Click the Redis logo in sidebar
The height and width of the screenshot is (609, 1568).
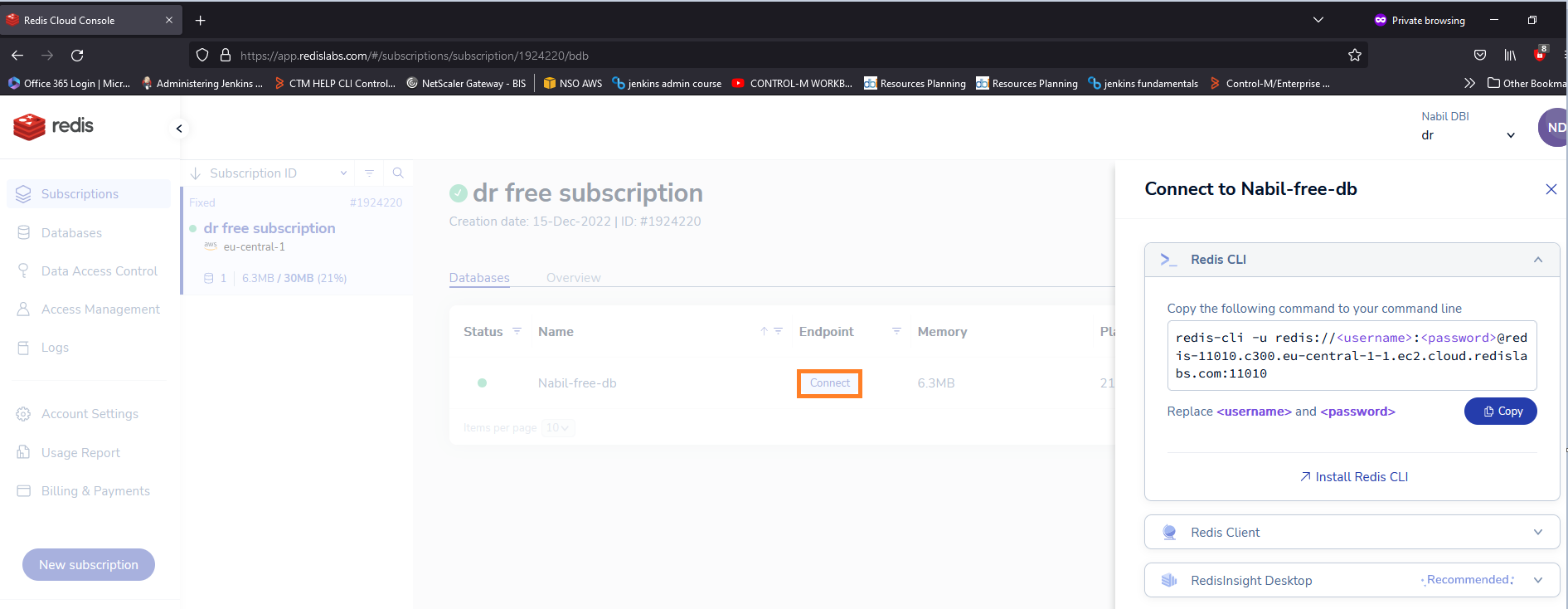pyautogui.click(x=54, y=126)
